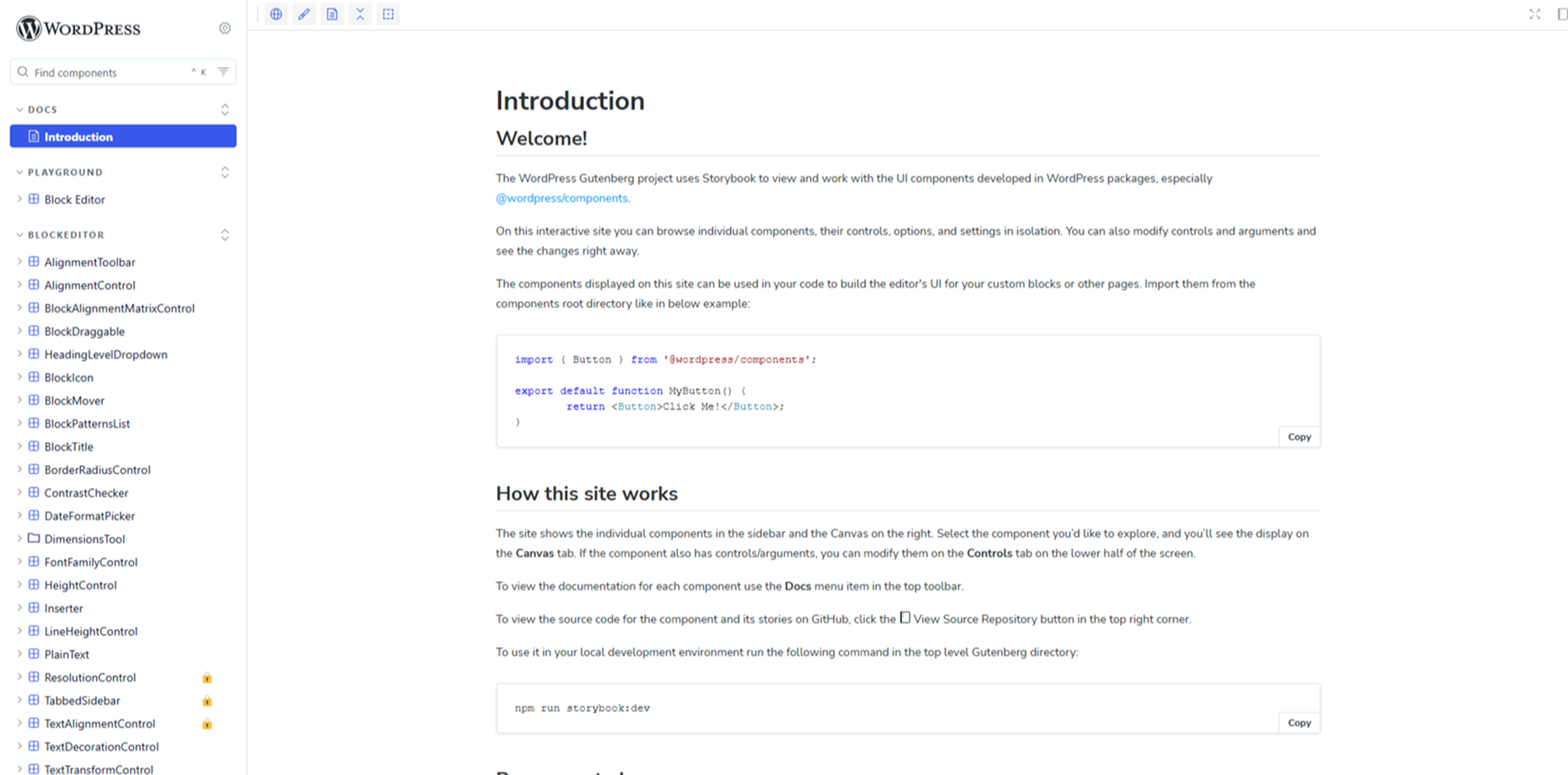Click the document icon on Introduction item
The image size is (1568, 775).
point(34,136)
